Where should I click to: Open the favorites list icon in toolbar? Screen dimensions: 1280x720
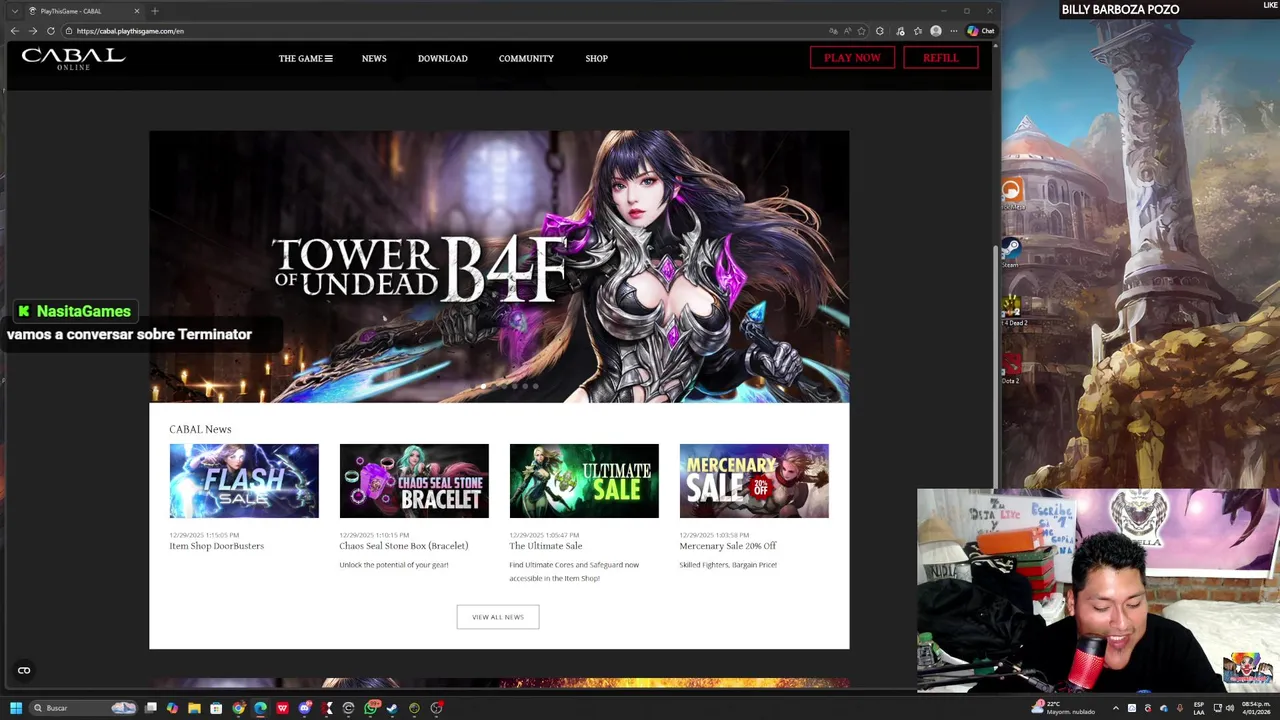(918, 31)
